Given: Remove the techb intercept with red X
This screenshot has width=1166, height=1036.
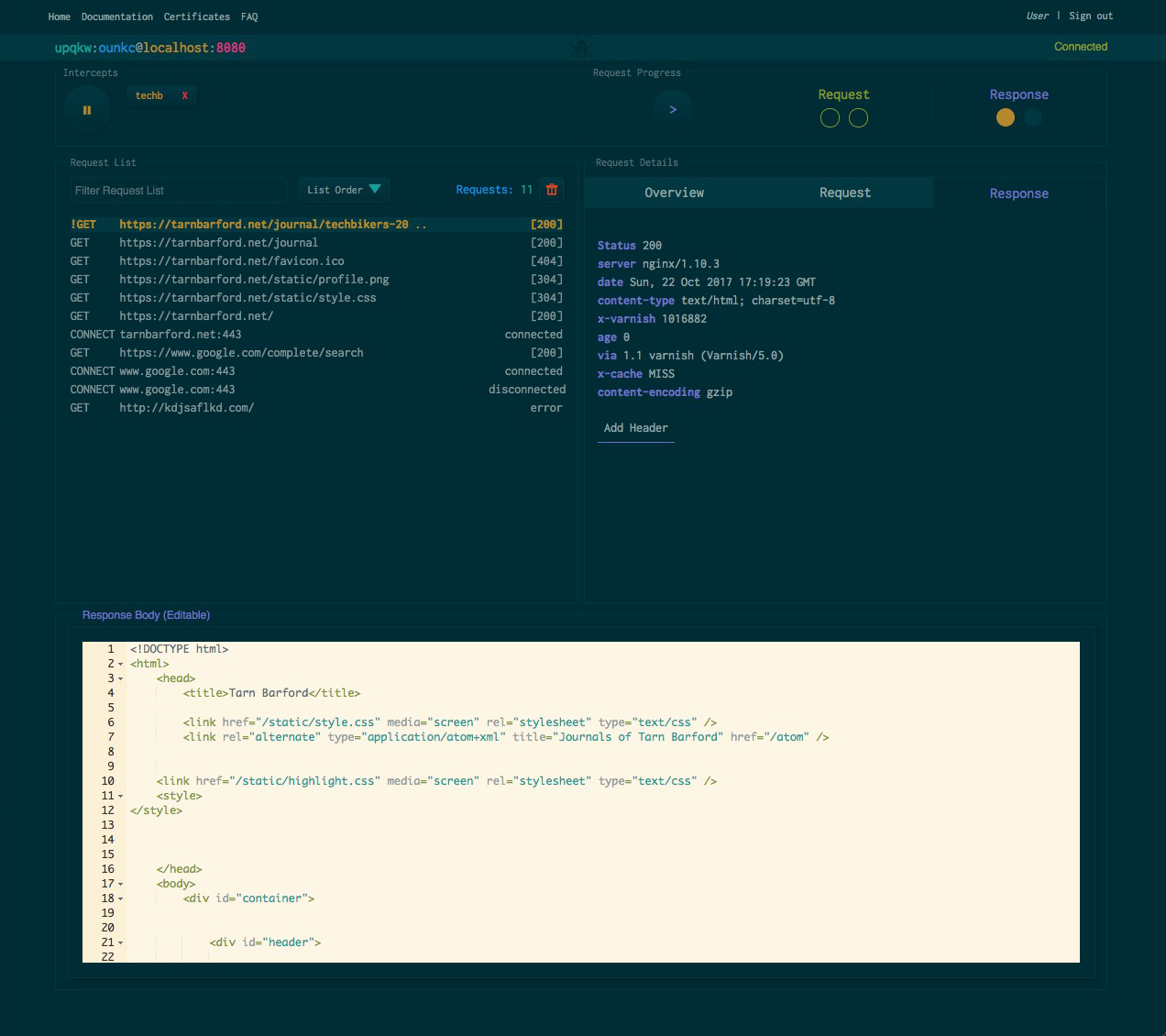Looking at the screenshot, I should coord(184,95).
